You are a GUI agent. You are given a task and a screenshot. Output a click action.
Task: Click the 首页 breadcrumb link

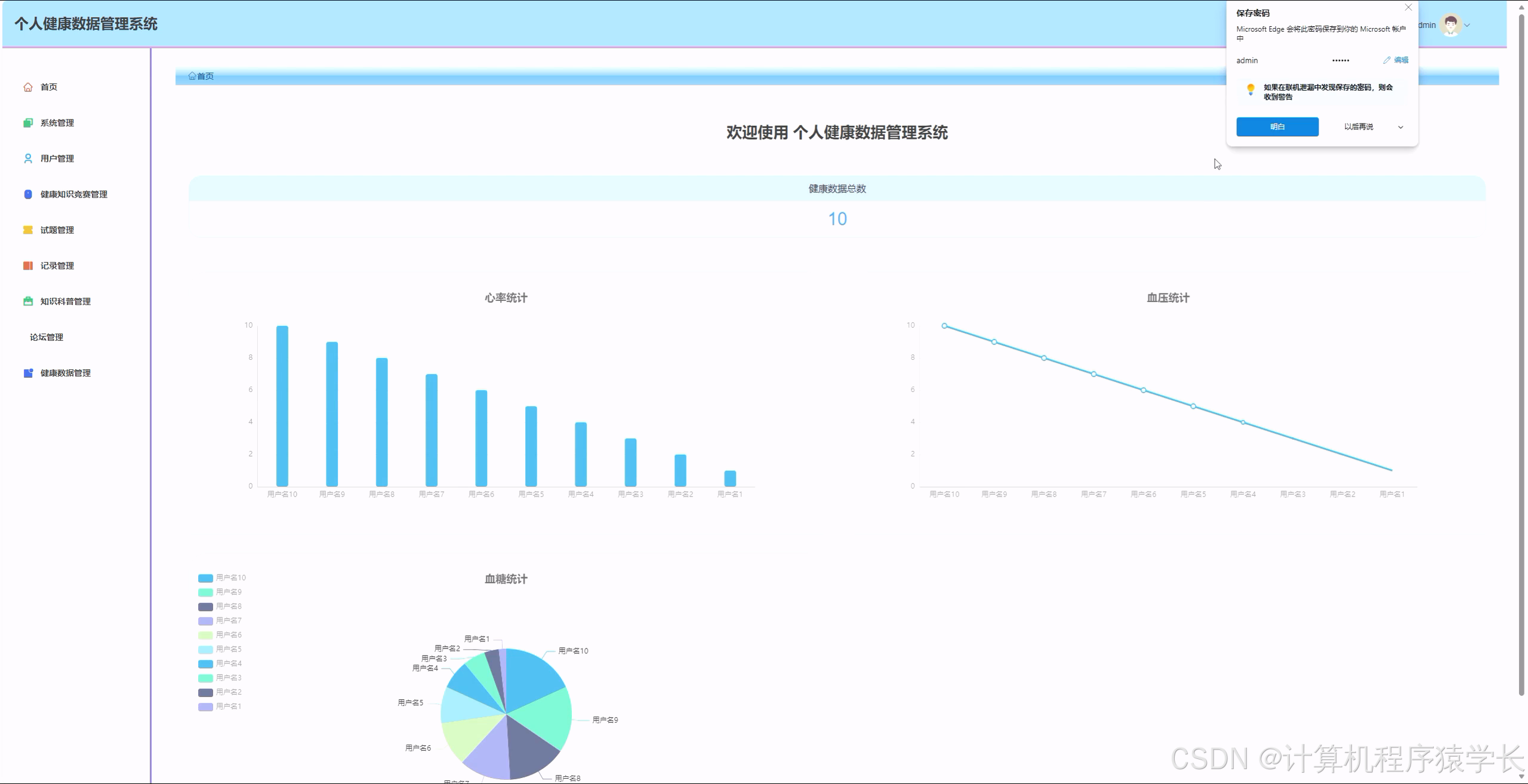[203, 76]
